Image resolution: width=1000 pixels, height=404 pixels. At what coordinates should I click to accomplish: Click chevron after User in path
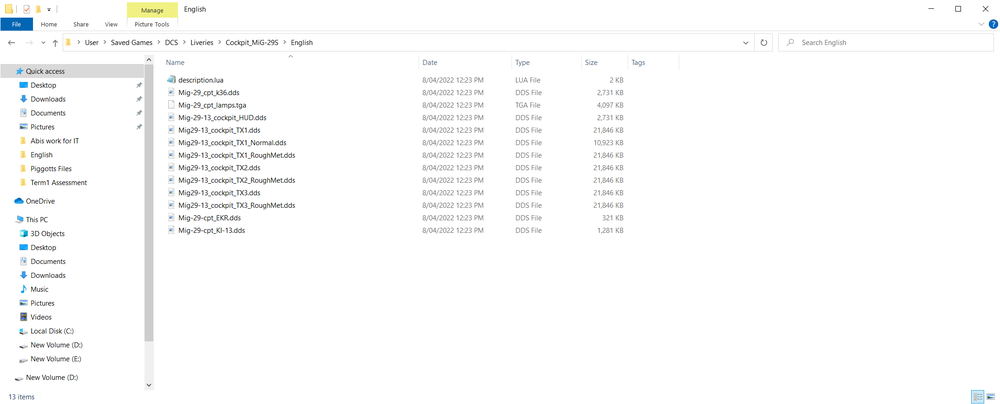point(106,43)
